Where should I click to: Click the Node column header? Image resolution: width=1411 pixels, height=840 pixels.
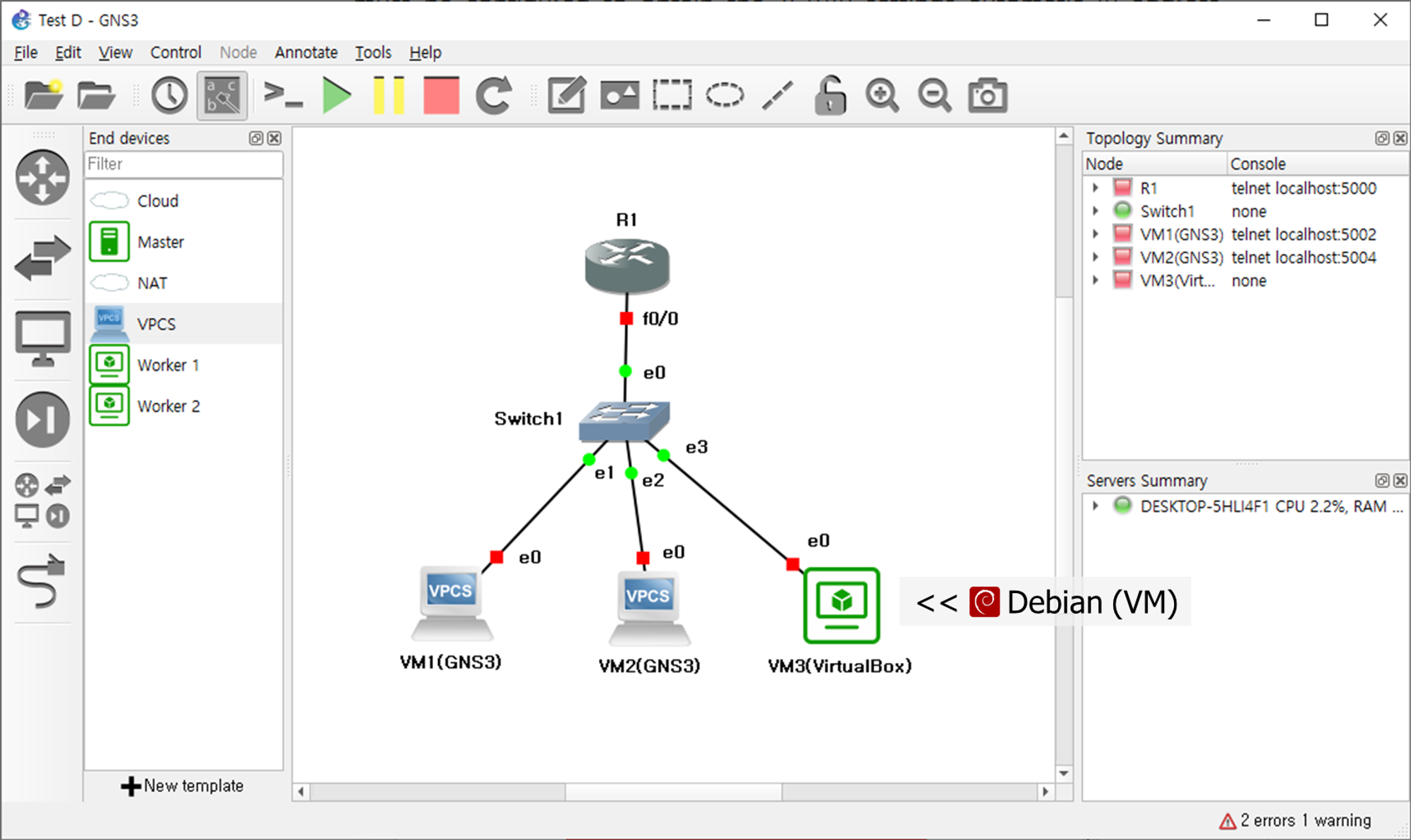click(1155, 164)
